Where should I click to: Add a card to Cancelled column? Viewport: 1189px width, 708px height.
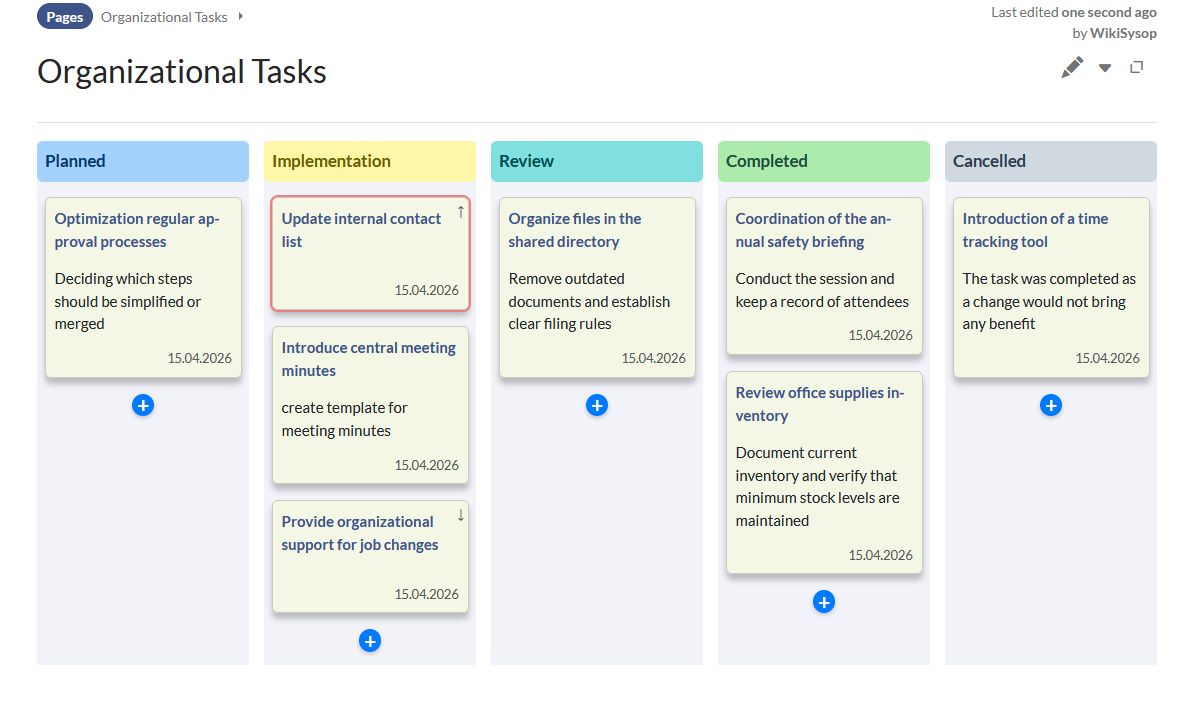pyautogui.click(x=1051, y=405)
